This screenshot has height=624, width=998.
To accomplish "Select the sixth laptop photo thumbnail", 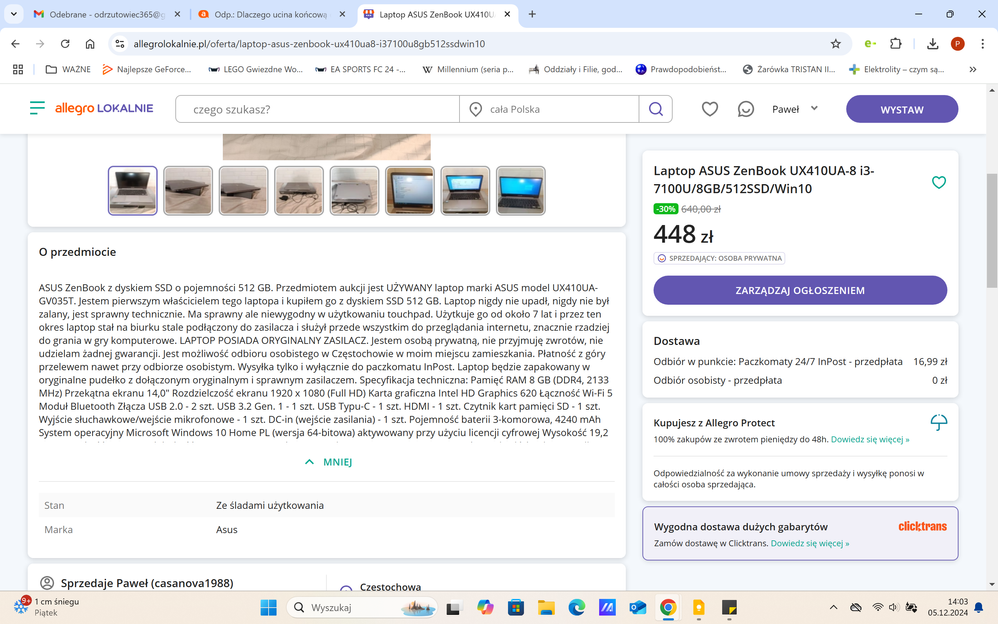I will click(x=409, y=190).
